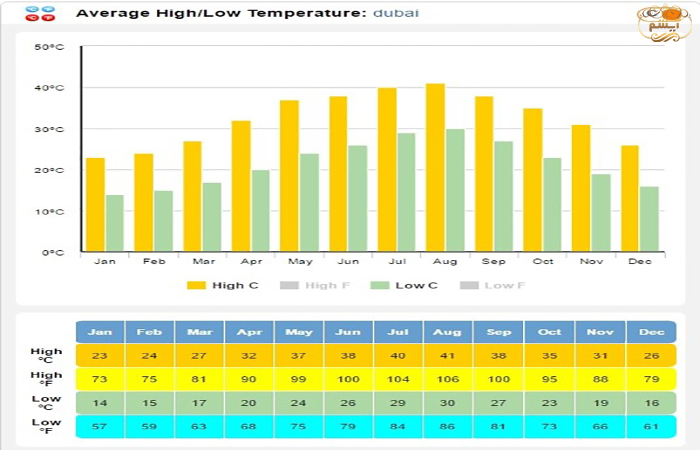Click the July High °F cell showing 104

[x=398, y=379]
